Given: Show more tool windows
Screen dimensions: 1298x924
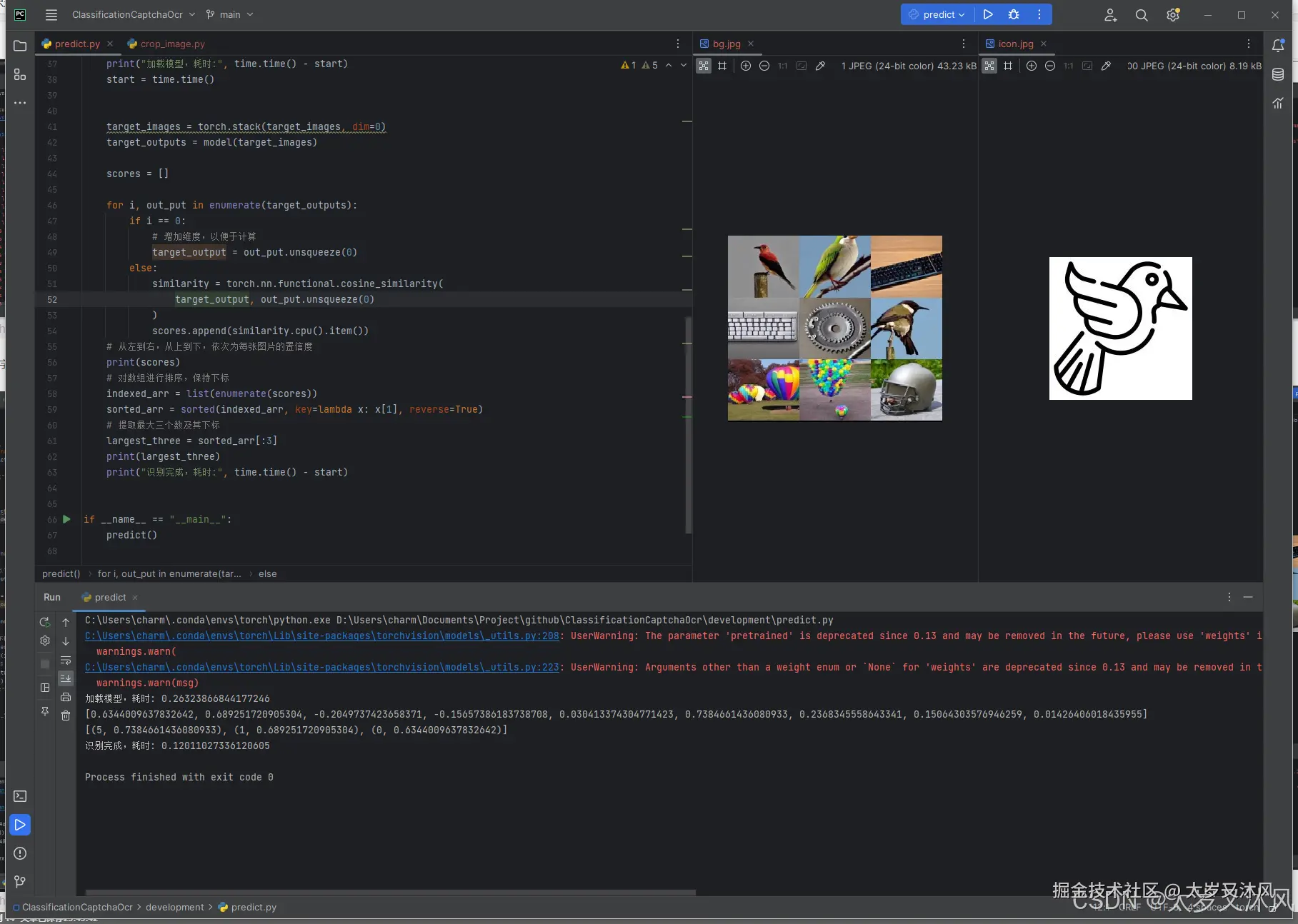Looking at the screenshot, I should [20, 103].
